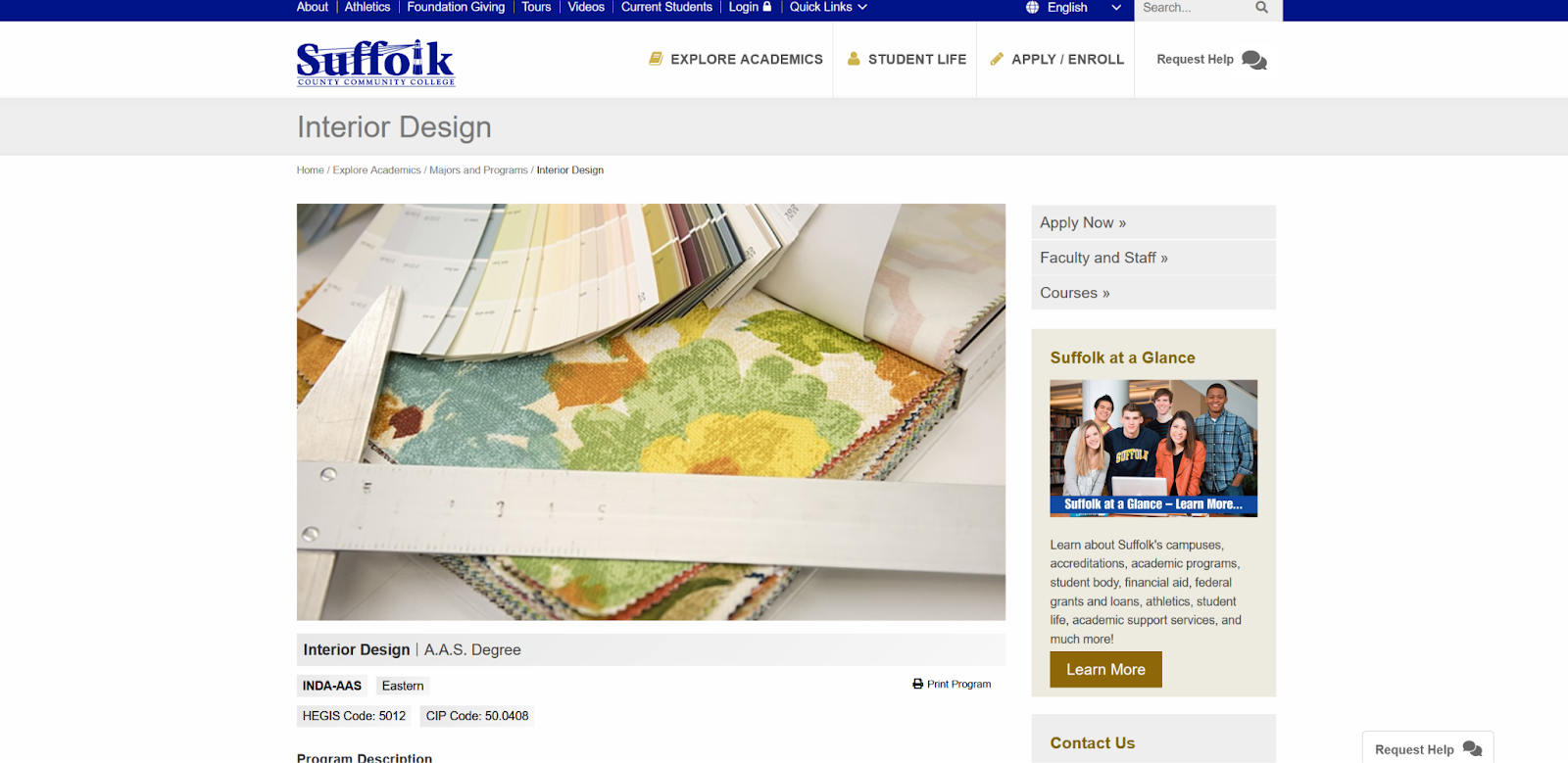Open the English language dropdown

coord(1073,8)
